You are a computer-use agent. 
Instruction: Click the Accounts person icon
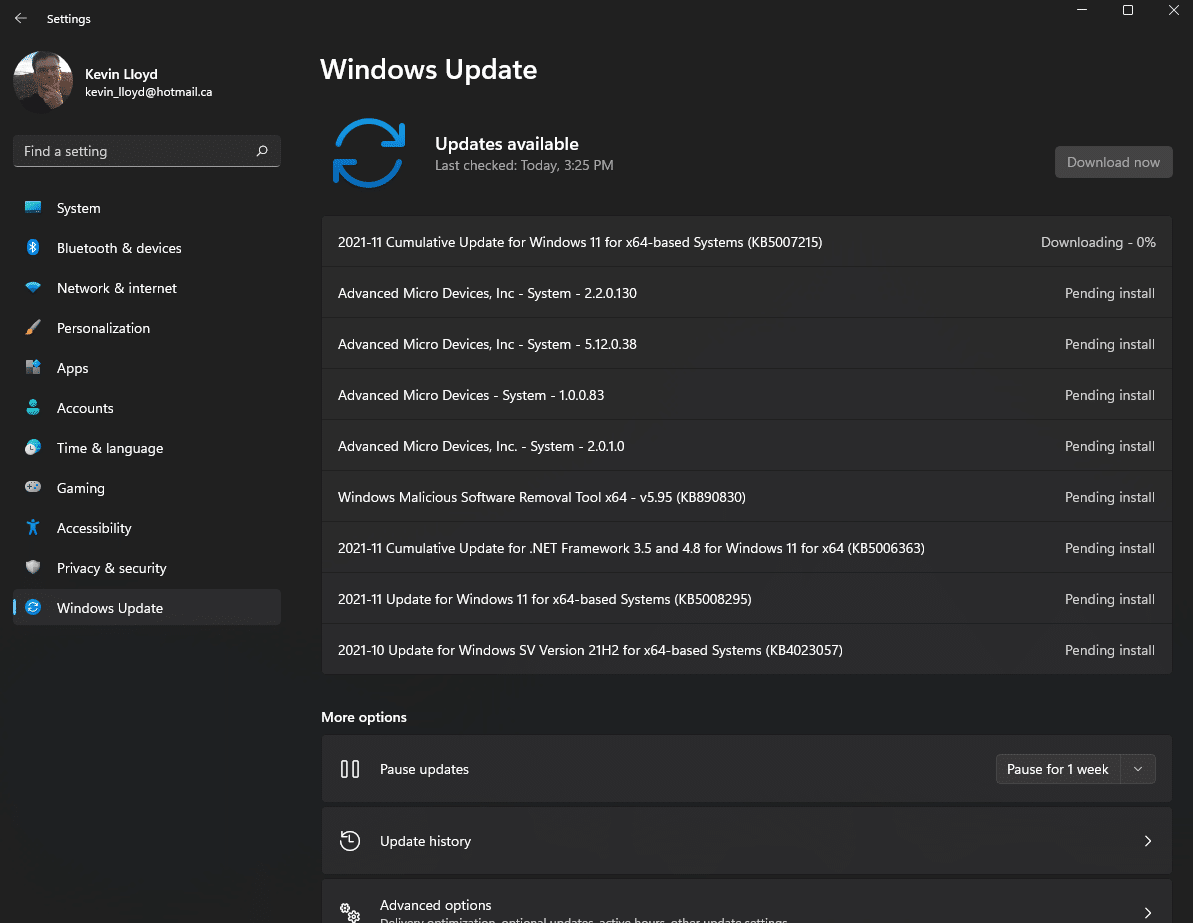point(33,407)
